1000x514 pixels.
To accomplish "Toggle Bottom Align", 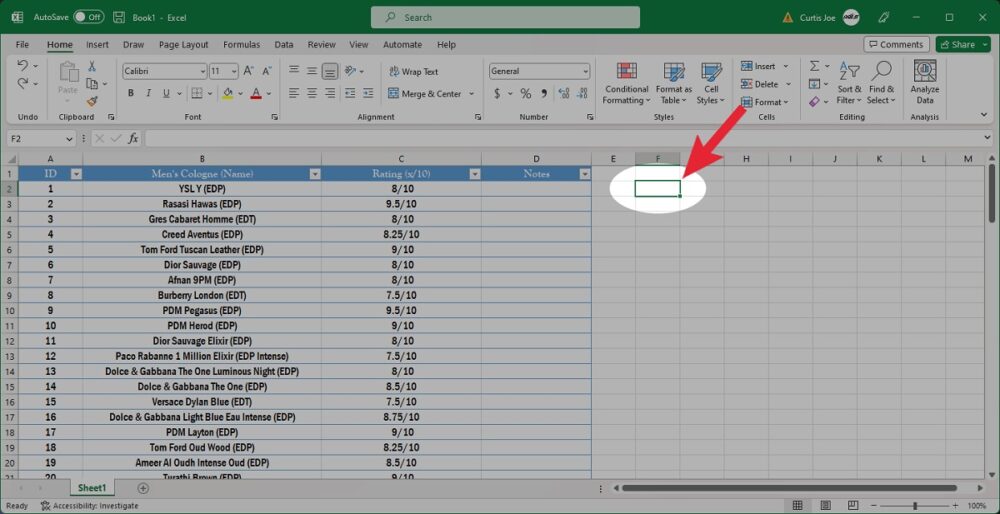I will 330,71.
